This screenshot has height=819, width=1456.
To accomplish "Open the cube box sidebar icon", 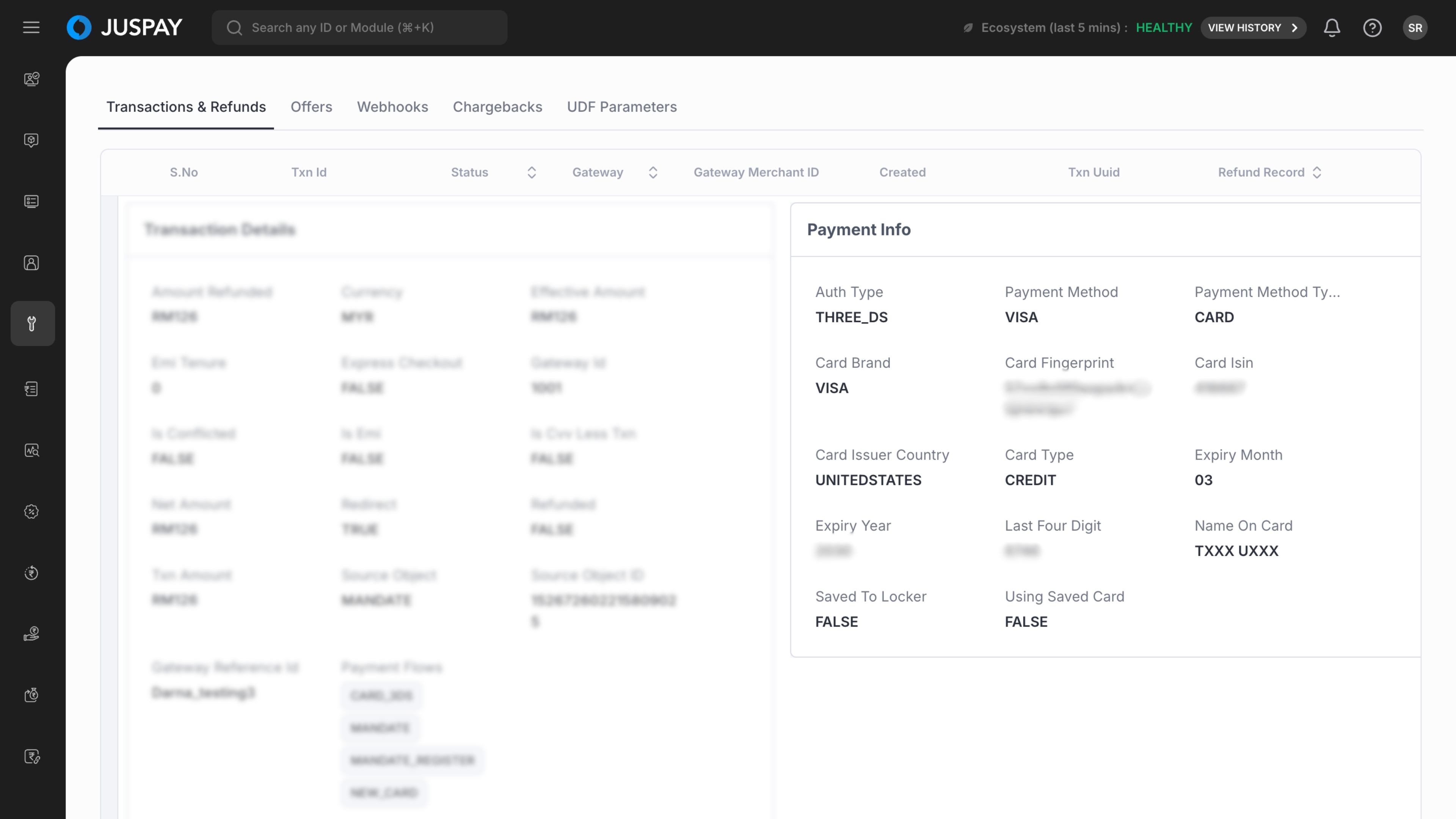I will [x=31, y=140].
